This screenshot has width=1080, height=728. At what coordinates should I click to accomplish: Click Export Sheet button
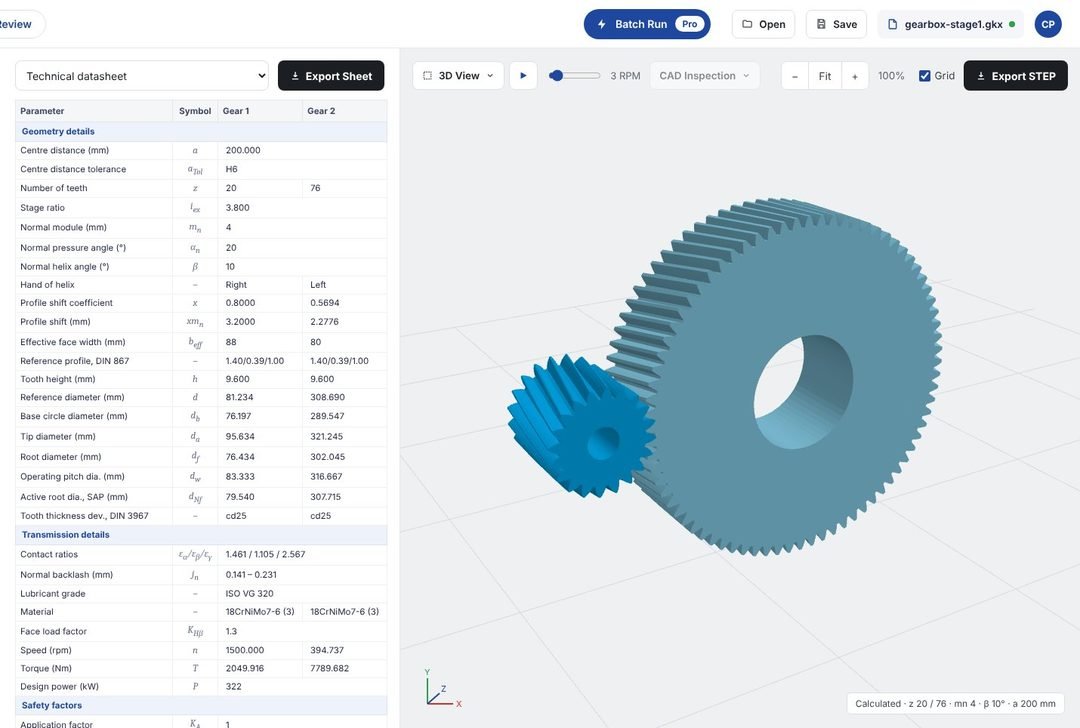[331, 76]
